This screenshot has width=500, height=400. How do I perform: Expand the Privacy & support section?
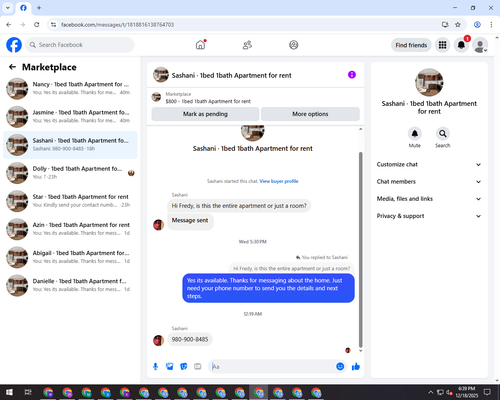[429, 216]
